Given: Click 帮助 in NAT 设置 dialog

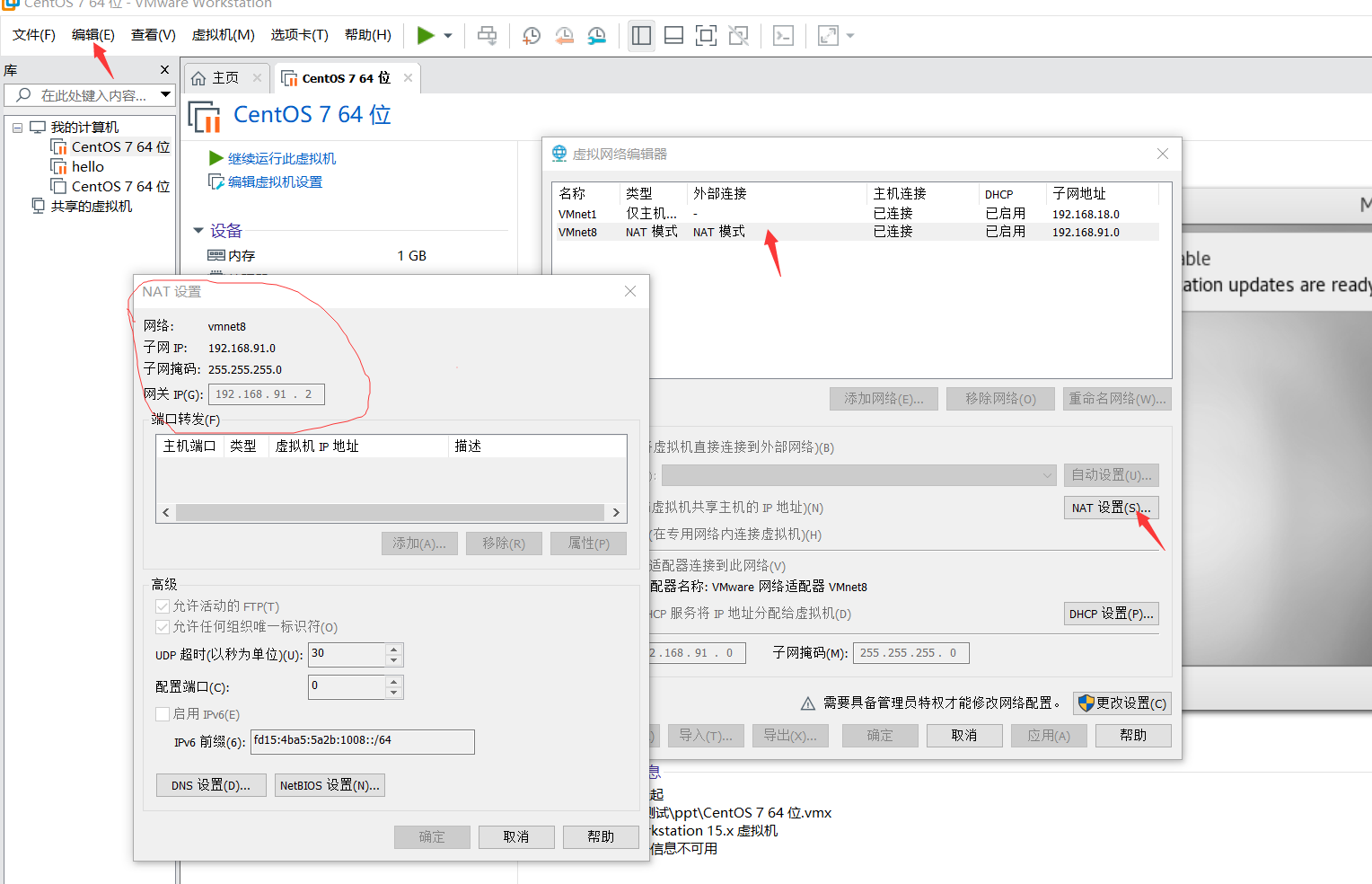Looking at the screenshot, I should 601,837.
